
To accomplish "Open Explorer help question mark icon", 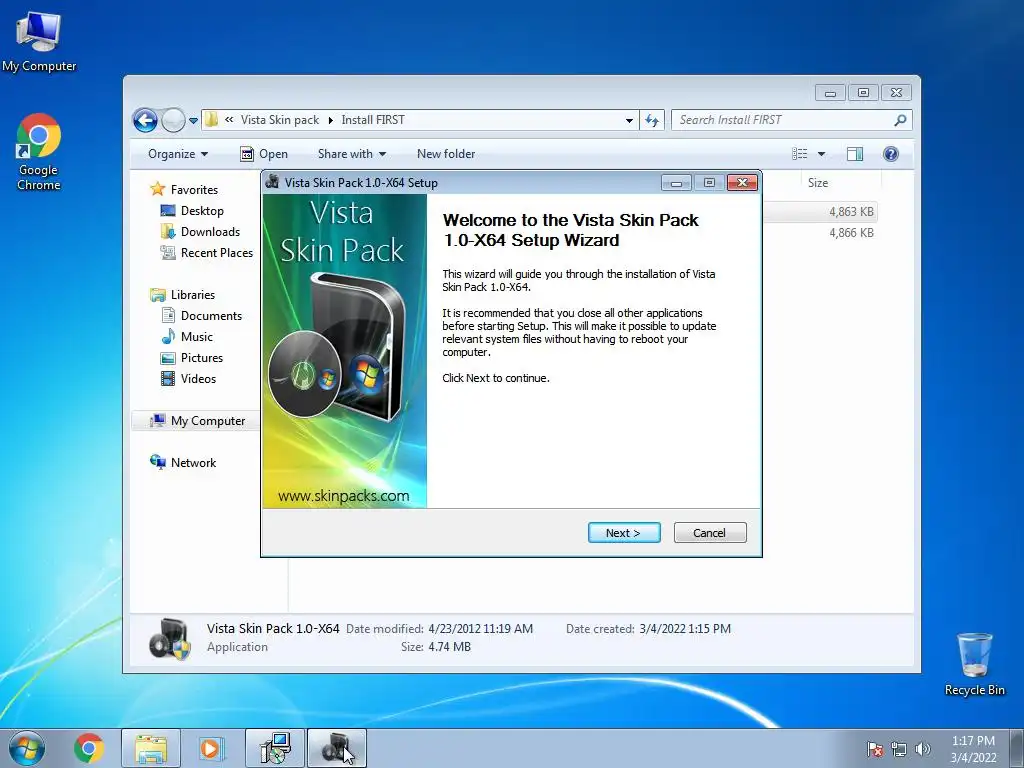I will 891,154.
